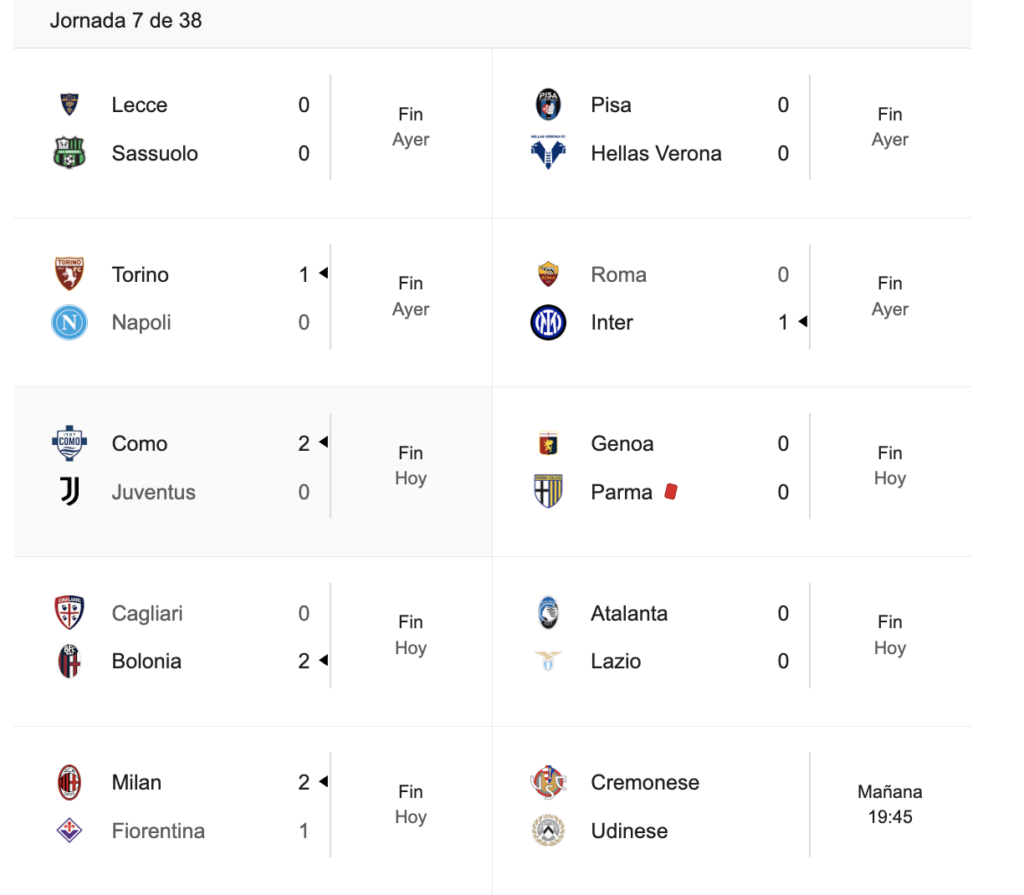
Task: Select the Jornada 7 de 38 header
Action: pyautogui.click(x=126, y=20)
